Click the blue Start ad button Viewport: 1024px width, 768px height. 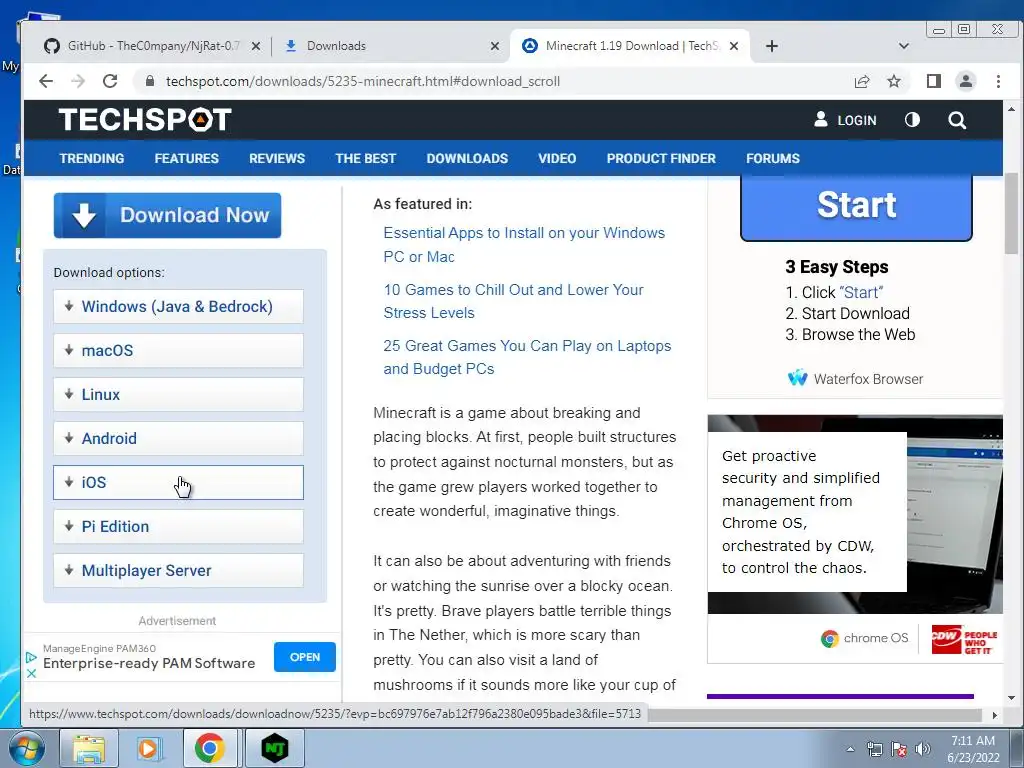click(856, 206)
